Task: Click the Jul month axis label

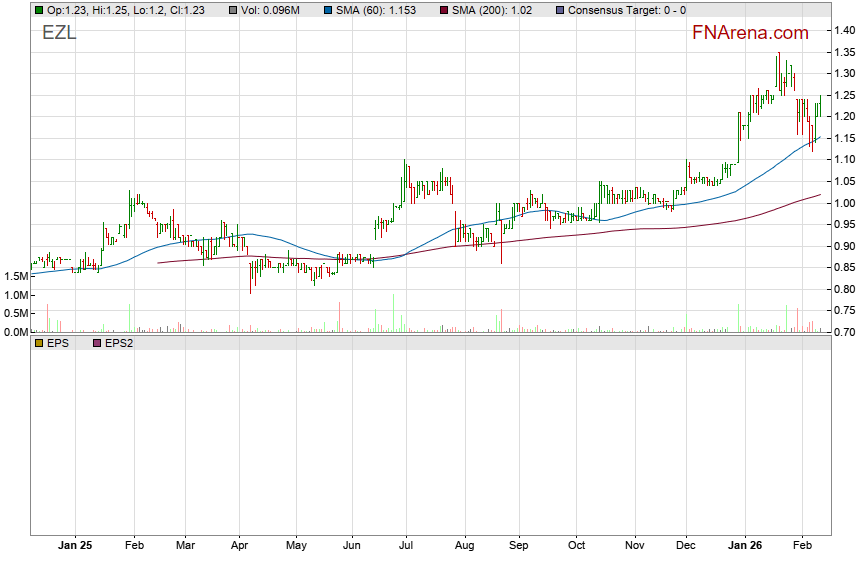Action: point(406,547)
